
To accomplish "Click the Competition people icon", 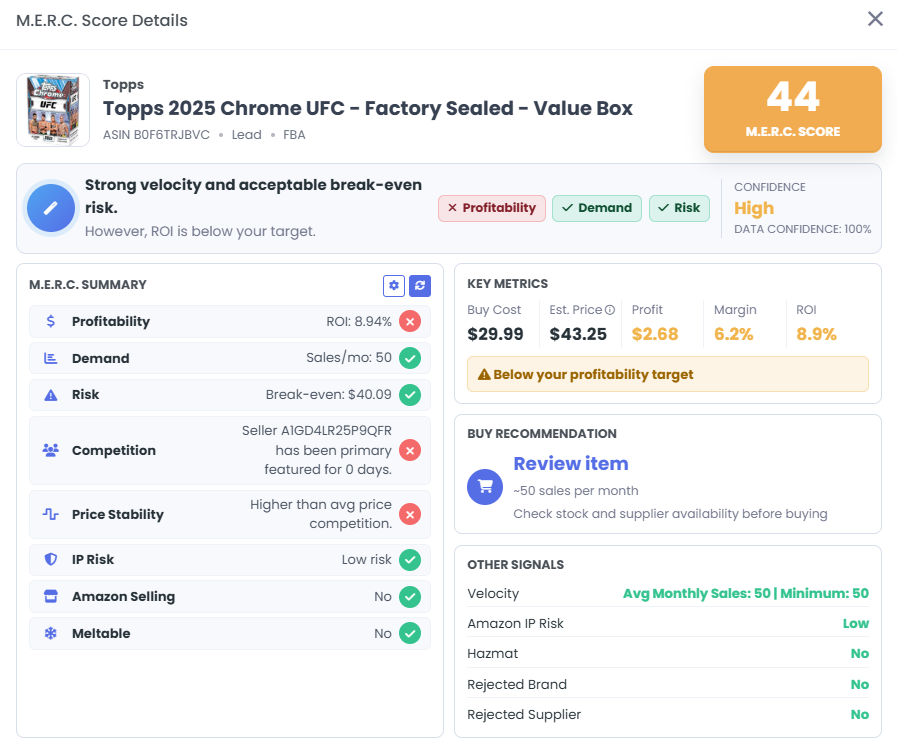I will (50, 450).
